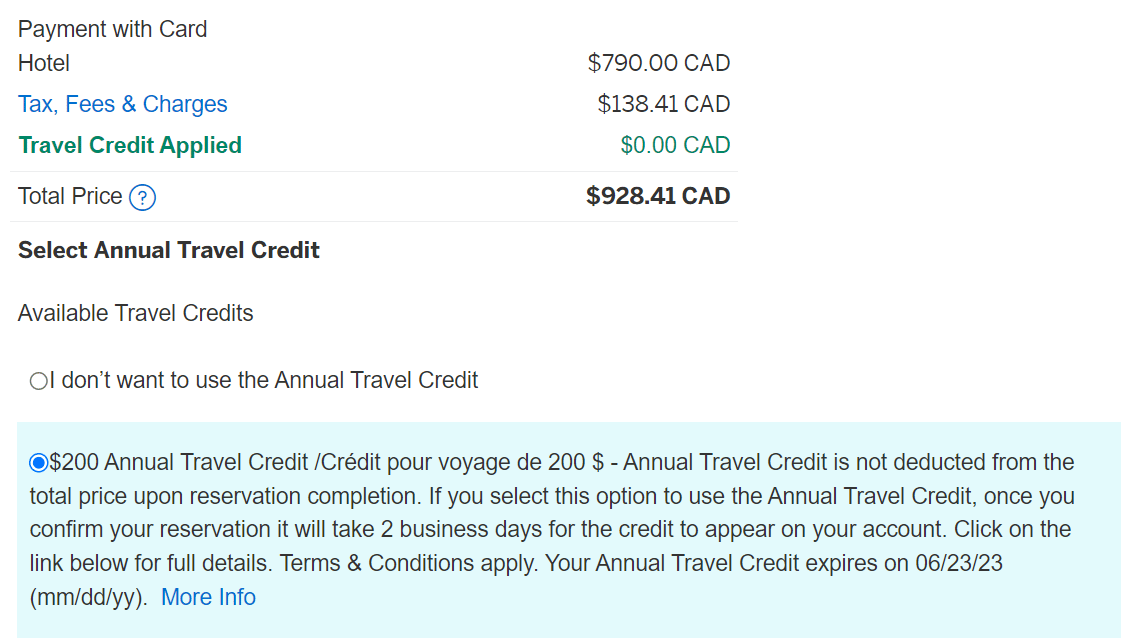Click the $138.41 CAD tax amount
This screenshot has width=1126, height=640.
663,104
